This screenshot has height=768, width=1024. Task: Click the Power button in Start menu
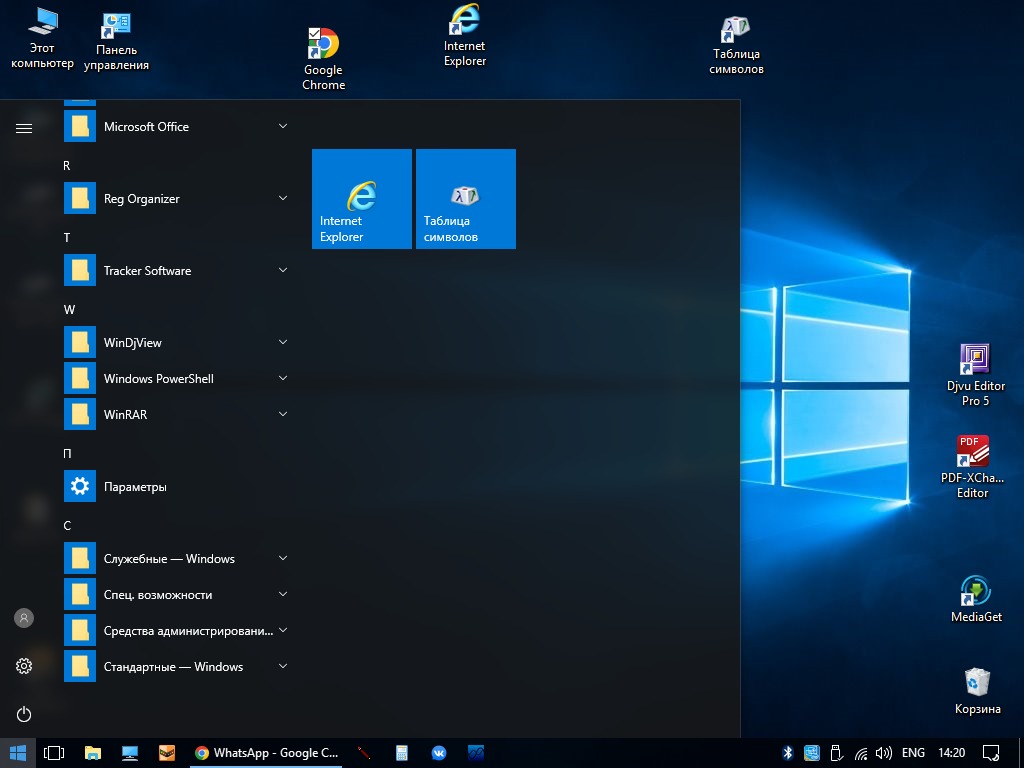point(24,714)
